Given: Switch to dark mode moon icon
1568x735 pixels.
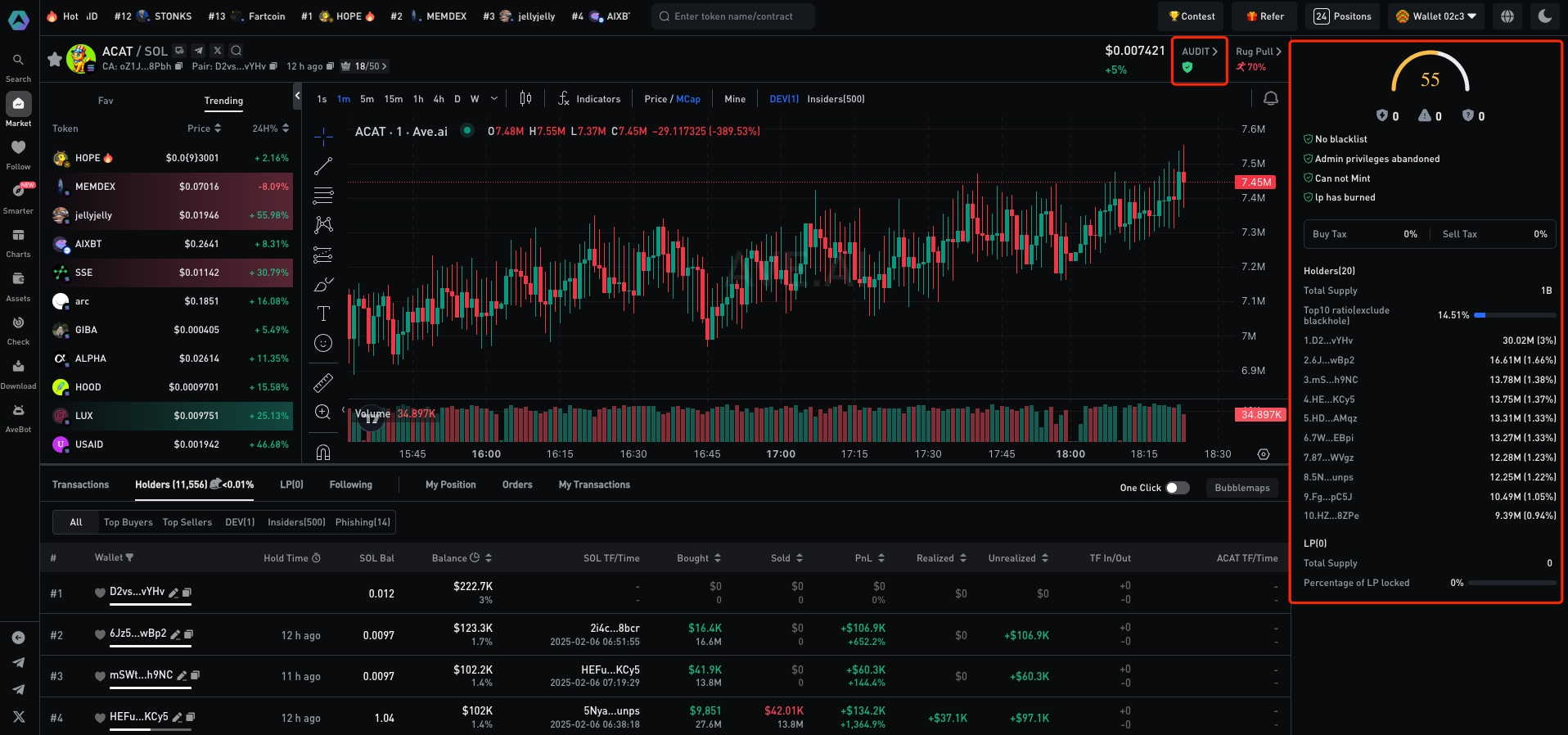Looking at the screenshot, I should (1545, 16).
